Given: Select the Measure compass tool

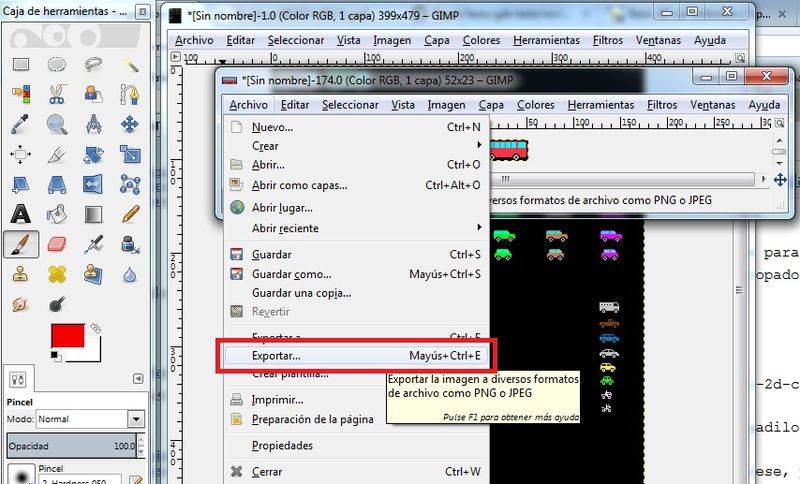Looking at the screenshot, I should [x=93, y=124].
